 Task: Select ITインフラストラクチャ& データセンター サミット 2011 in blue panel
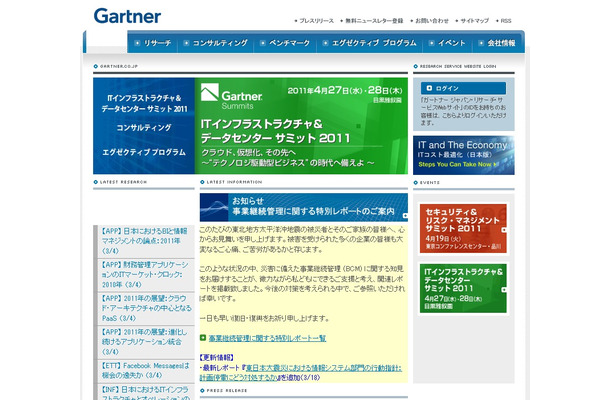(144, 104)
